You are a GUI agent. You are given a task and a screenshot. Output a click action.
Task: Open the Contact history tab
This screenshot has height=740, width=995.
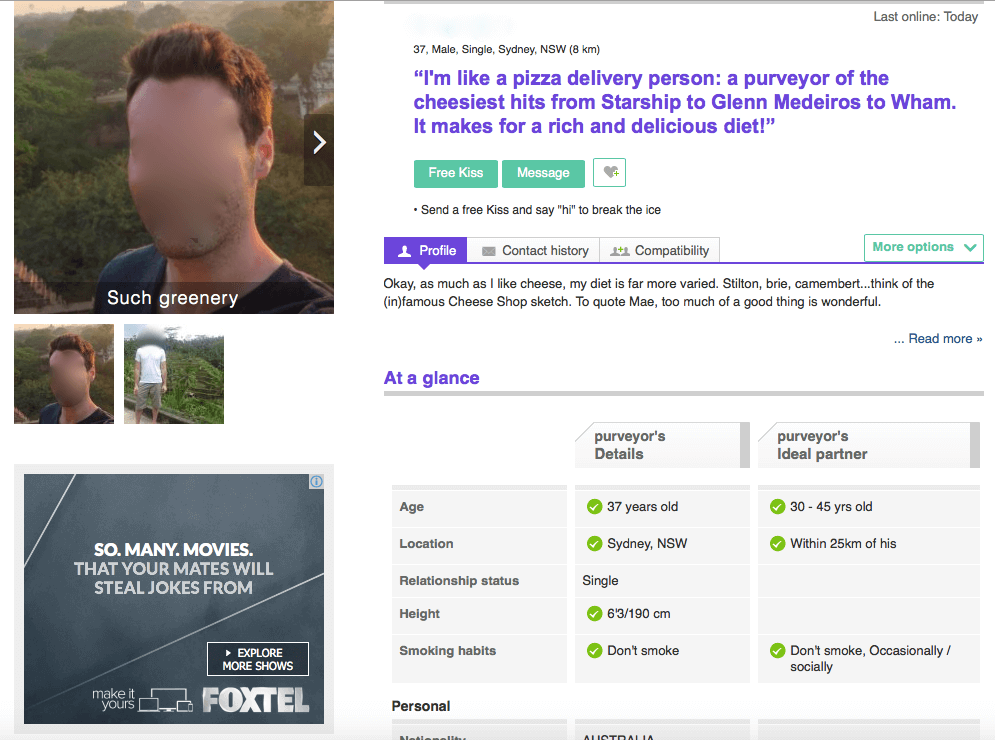(x=534, y=251)
